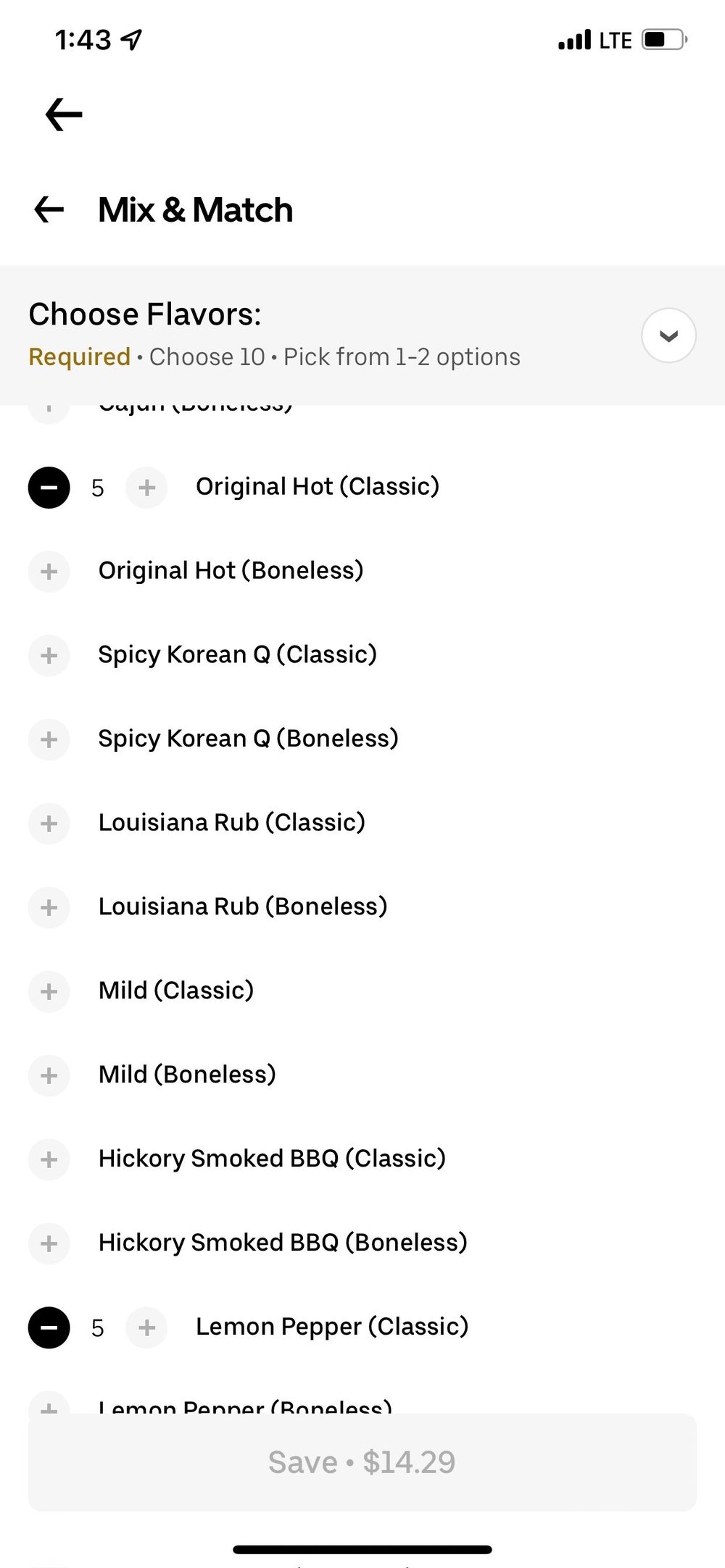Screen dimensions: 725x1568
Task: Select the Lemon Pepper (Classic) label
Action: point(332,1327)
